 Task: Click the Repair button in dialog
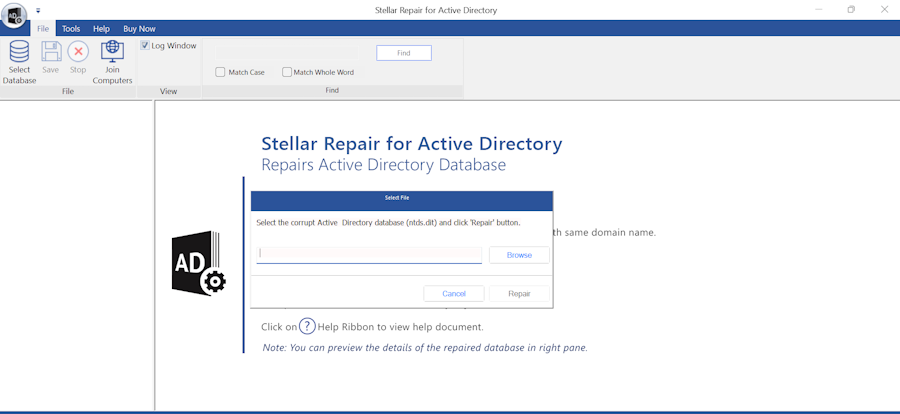tap(519, 293)
